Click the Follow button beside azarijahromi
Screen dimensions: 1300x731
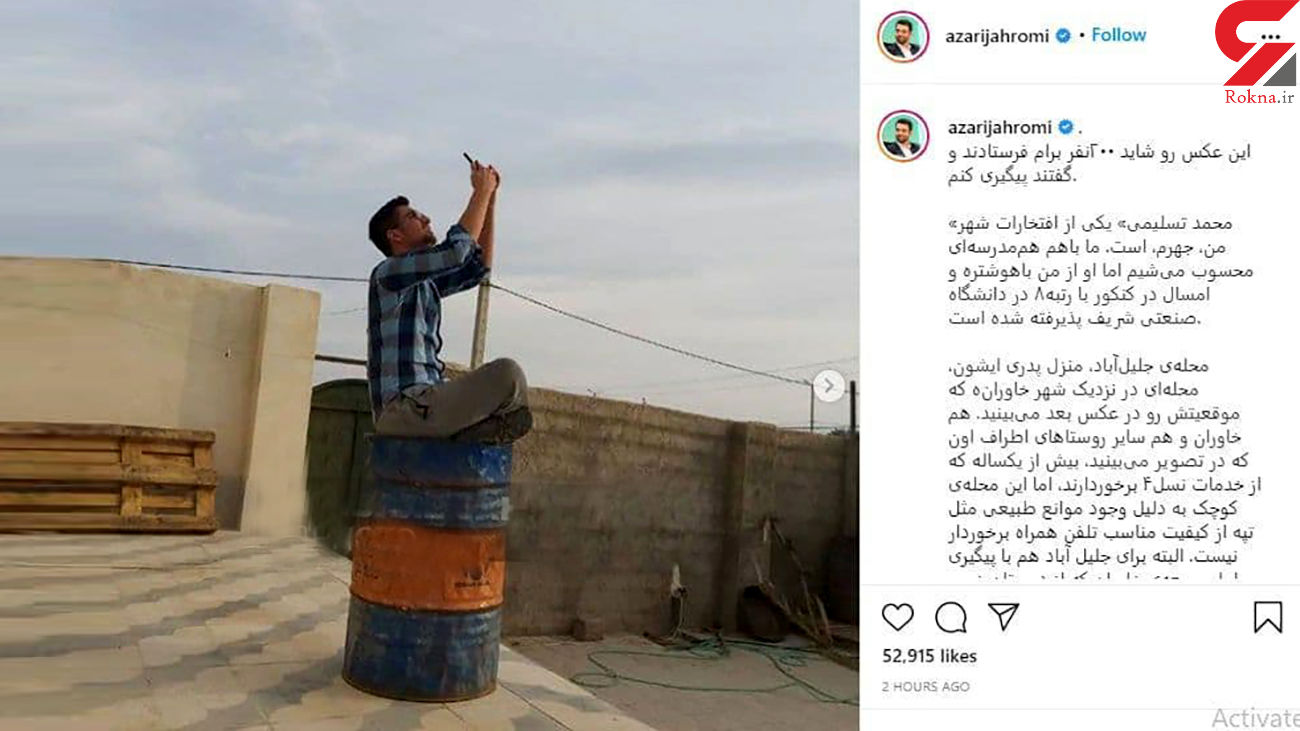click(1118, 35)
